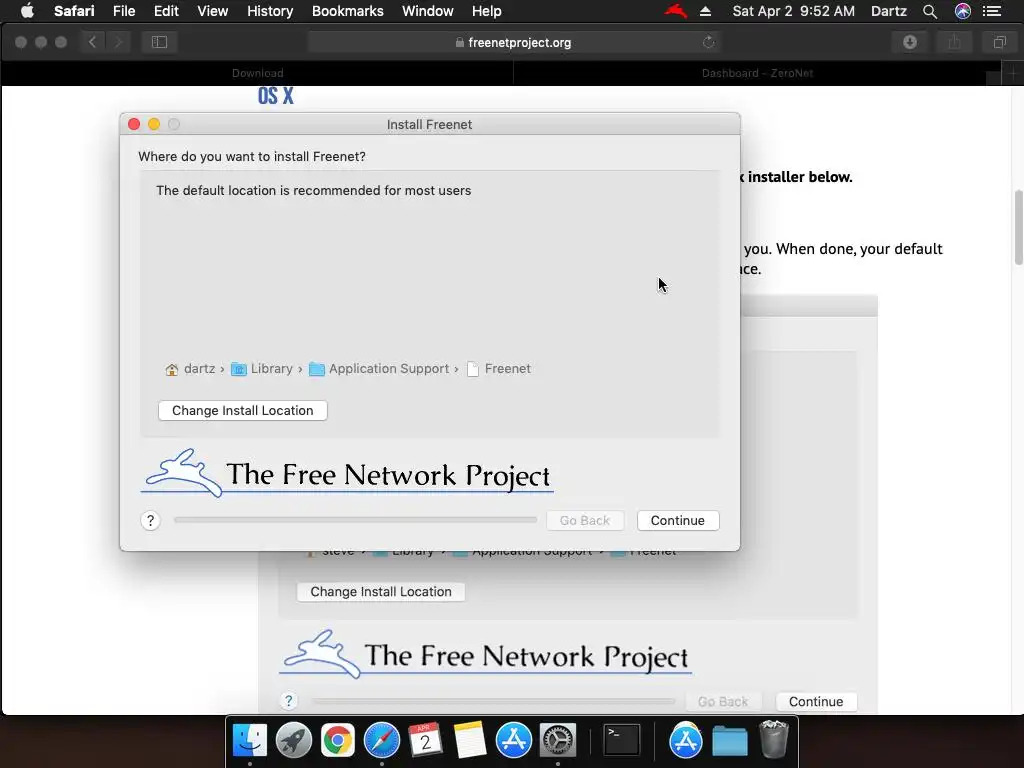Viewport: 1024px width, 768px height.
Task: Toggle Safari sidebar button
Action: 159,42
